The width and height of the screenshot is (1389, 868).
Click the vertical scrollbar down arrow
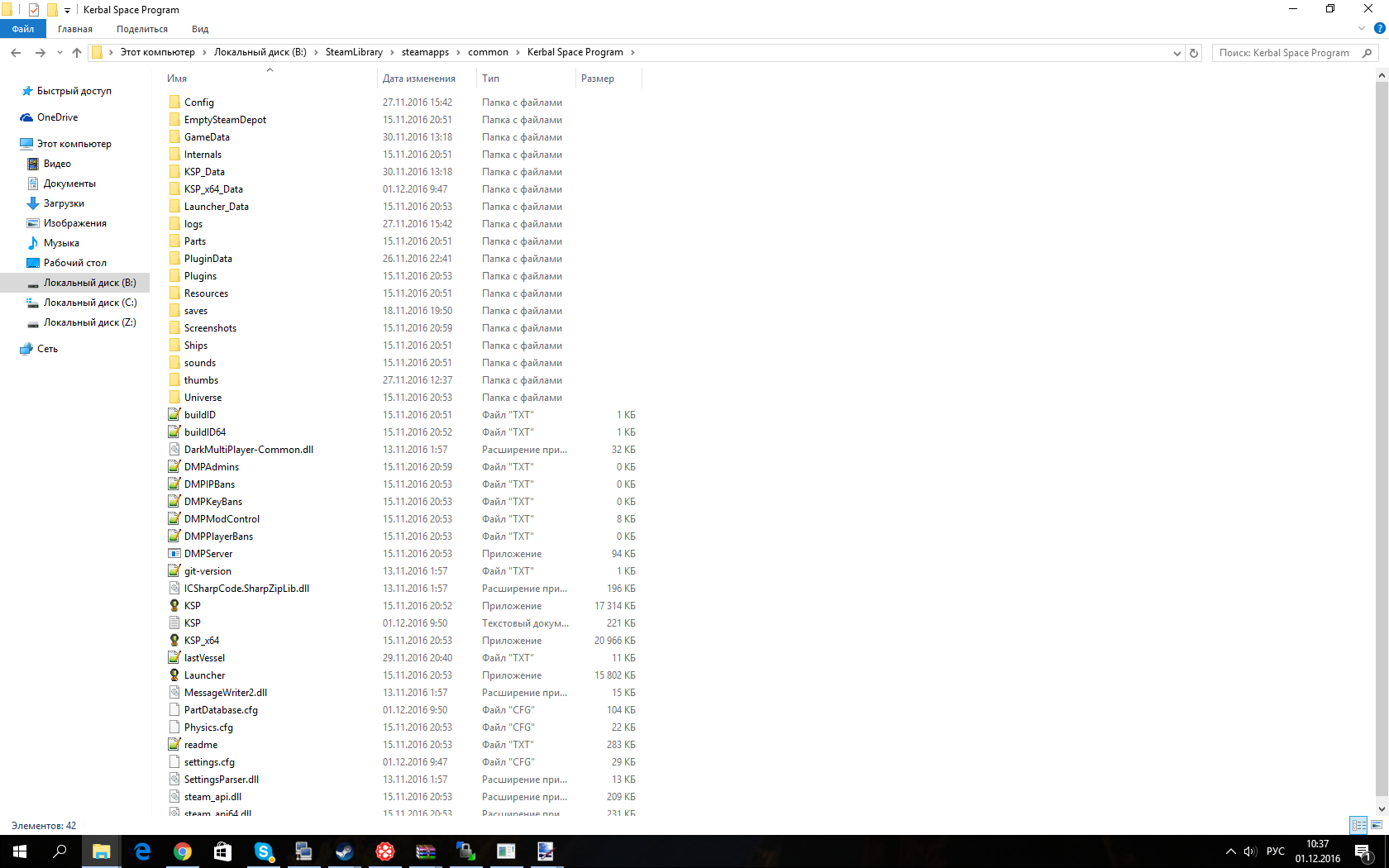tap(1382, 809)
